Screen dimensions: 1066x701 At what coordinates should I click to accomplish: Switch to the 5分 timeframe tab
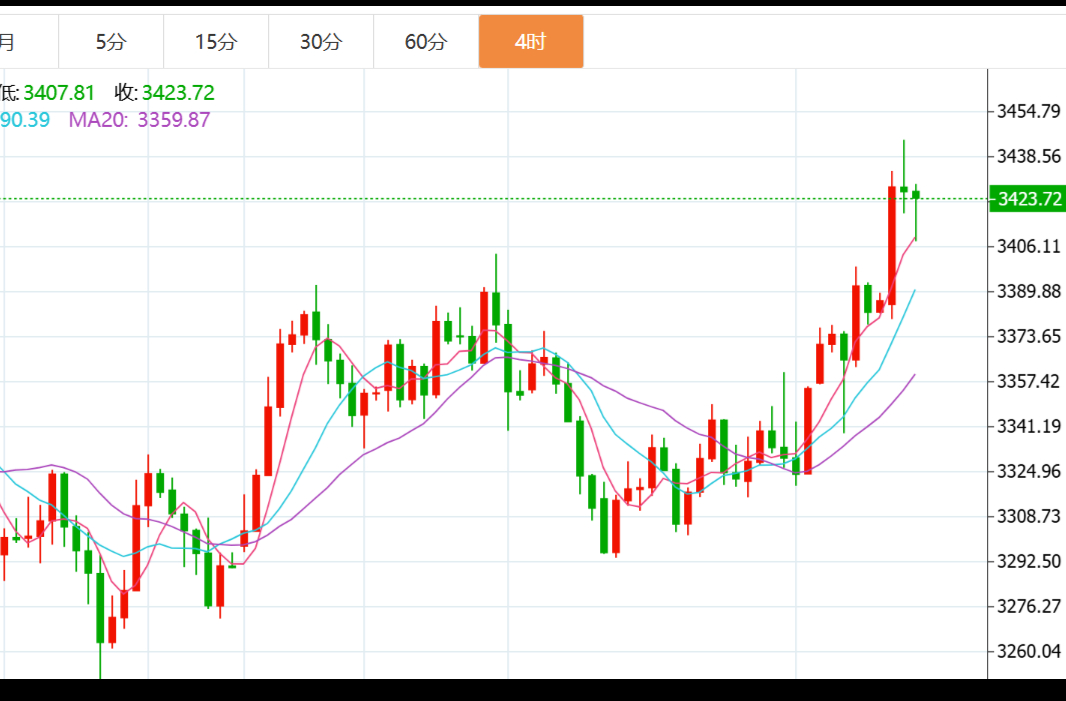coord(111,42)
